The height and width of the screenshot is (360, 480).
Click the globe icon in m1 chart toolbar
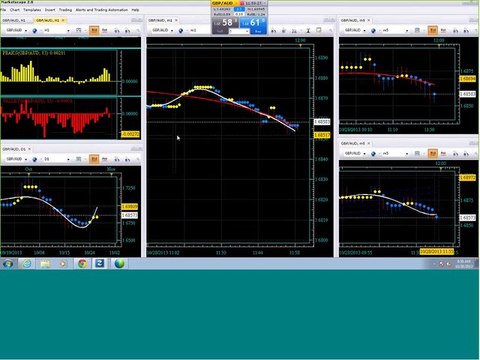(x=181, y=30)
